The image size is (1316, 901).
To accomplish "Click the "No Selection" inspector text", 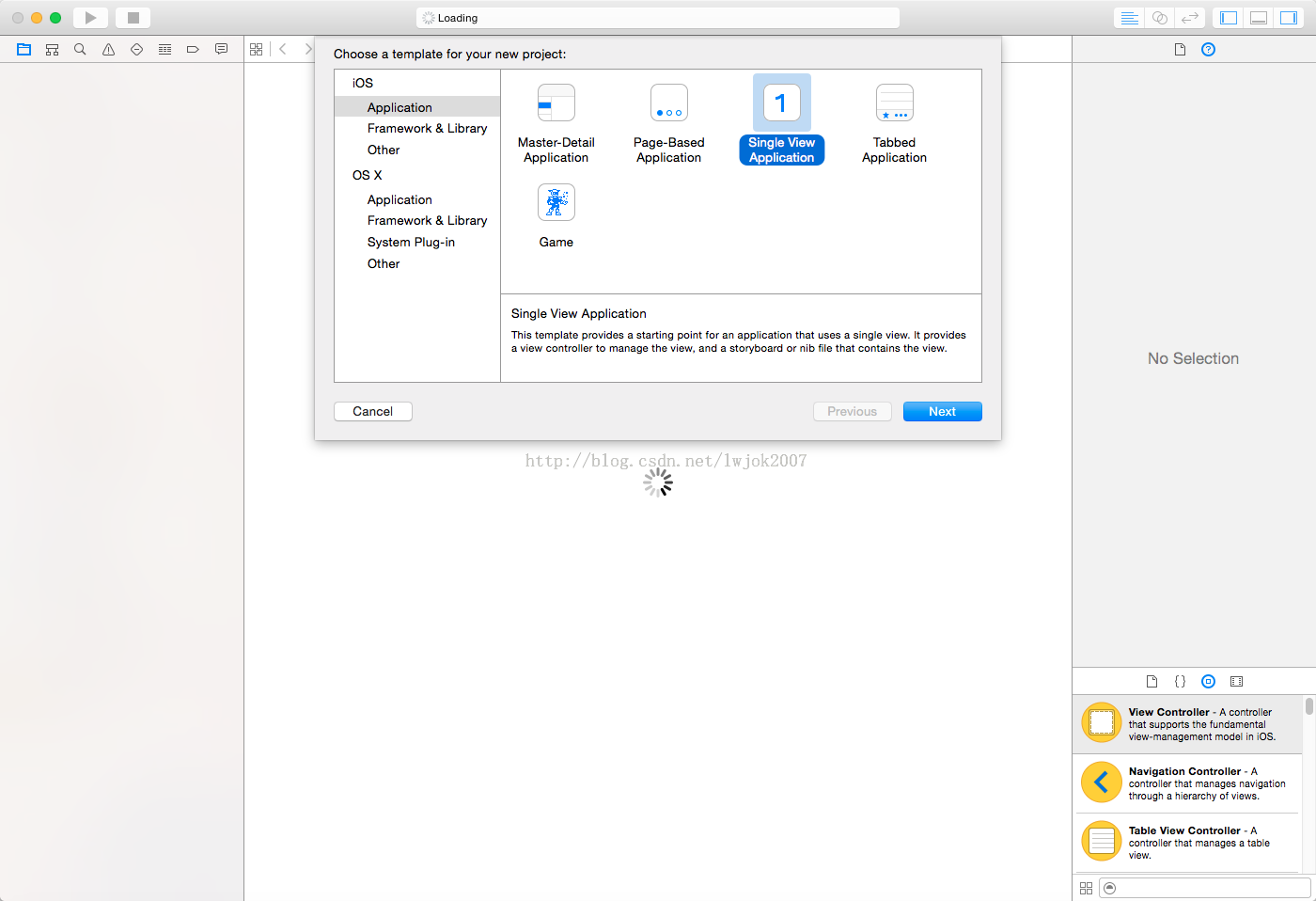I will (x=1194, y=358).
